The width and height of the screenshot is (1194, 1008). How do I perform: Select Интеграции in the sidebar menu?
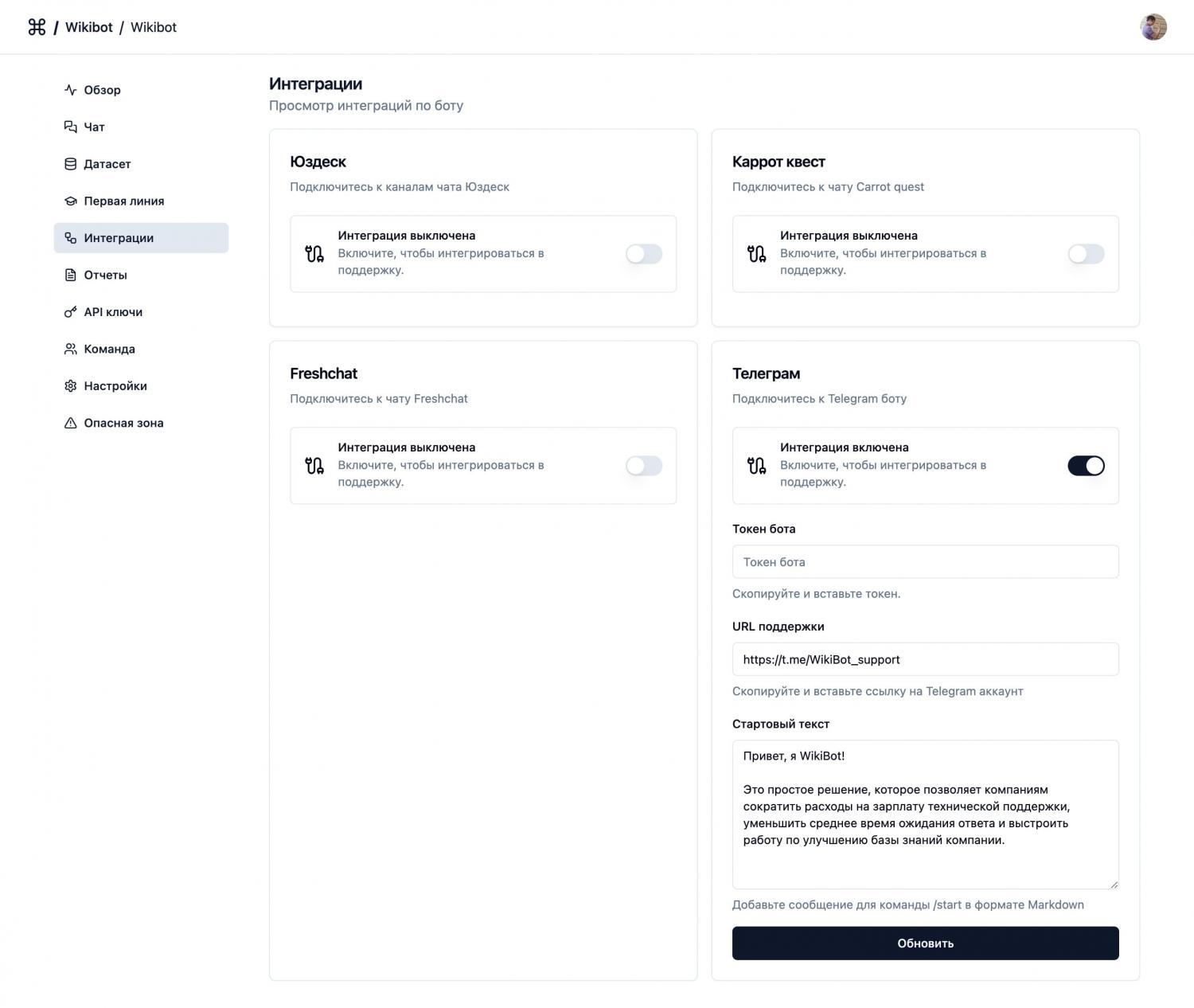(x=119, y=238)
